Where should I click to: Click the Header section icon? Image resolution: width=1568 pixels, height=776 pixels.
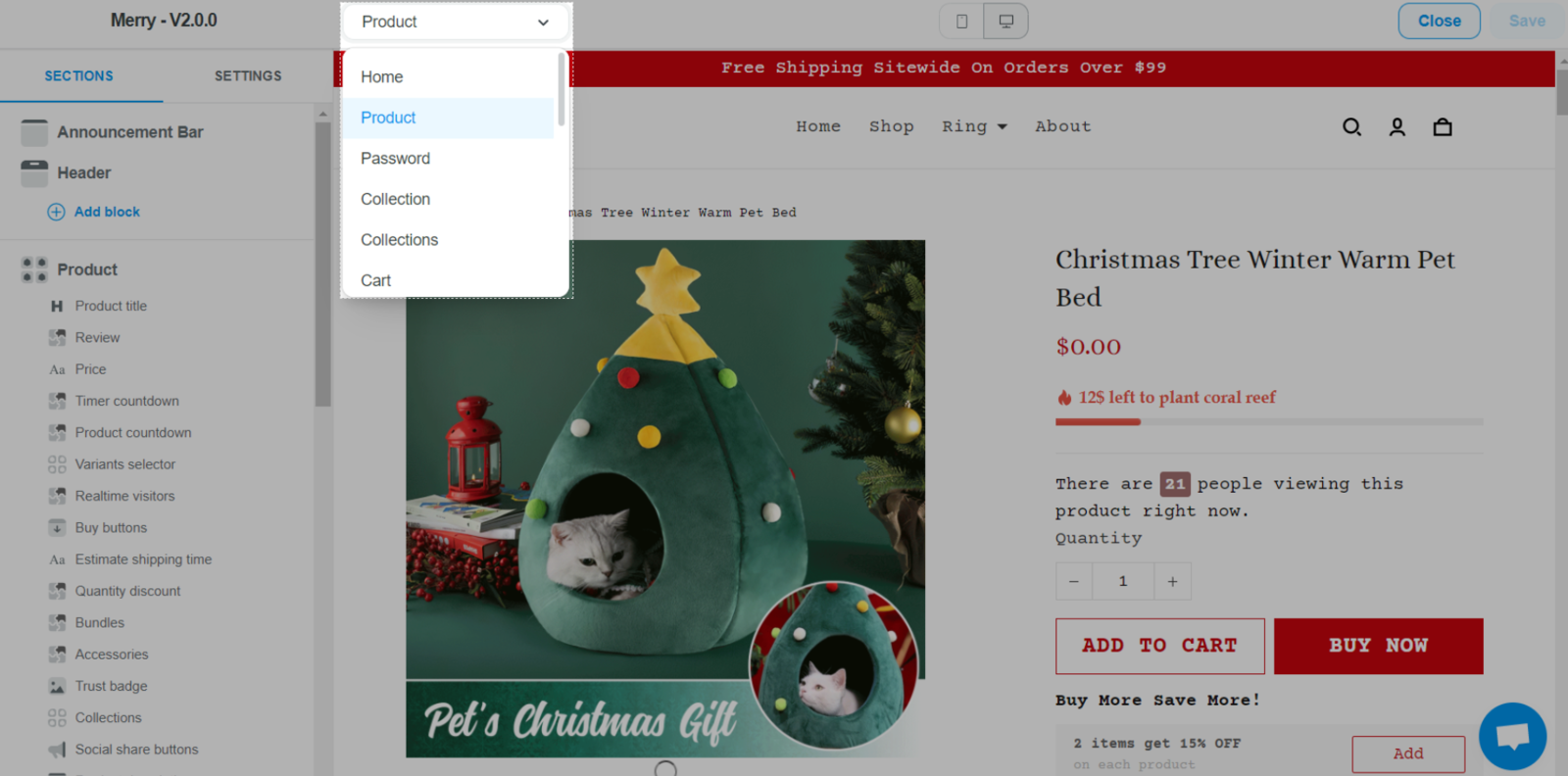click(x=34, y=173)
